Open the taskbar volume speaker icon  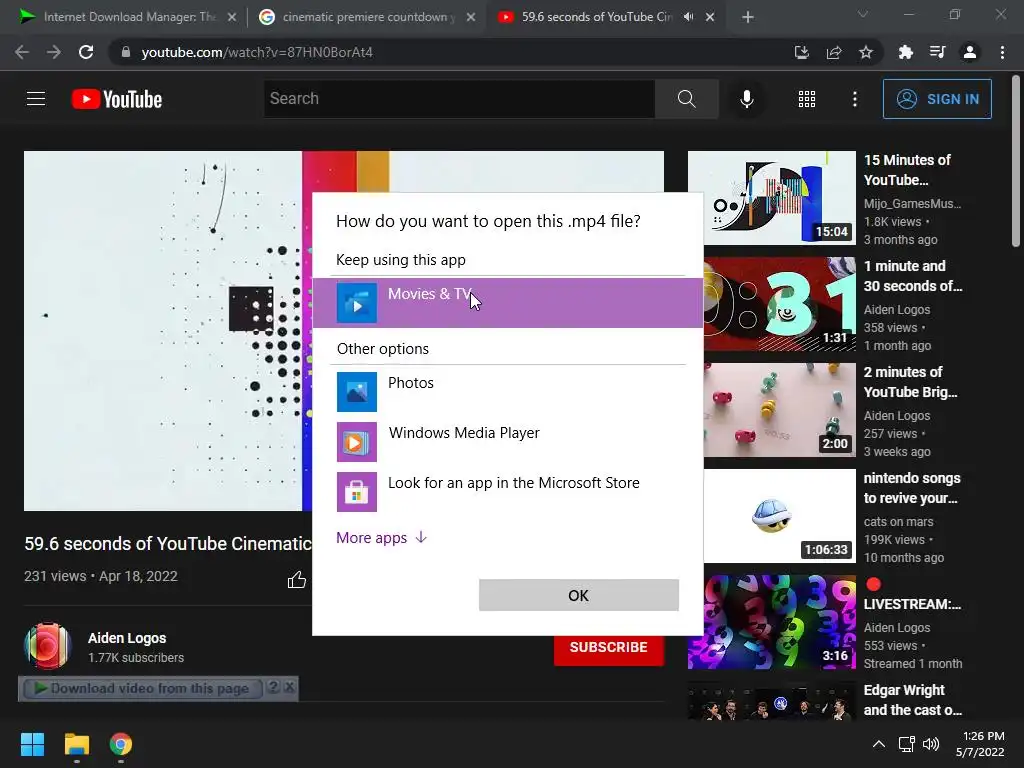(931, 744)
